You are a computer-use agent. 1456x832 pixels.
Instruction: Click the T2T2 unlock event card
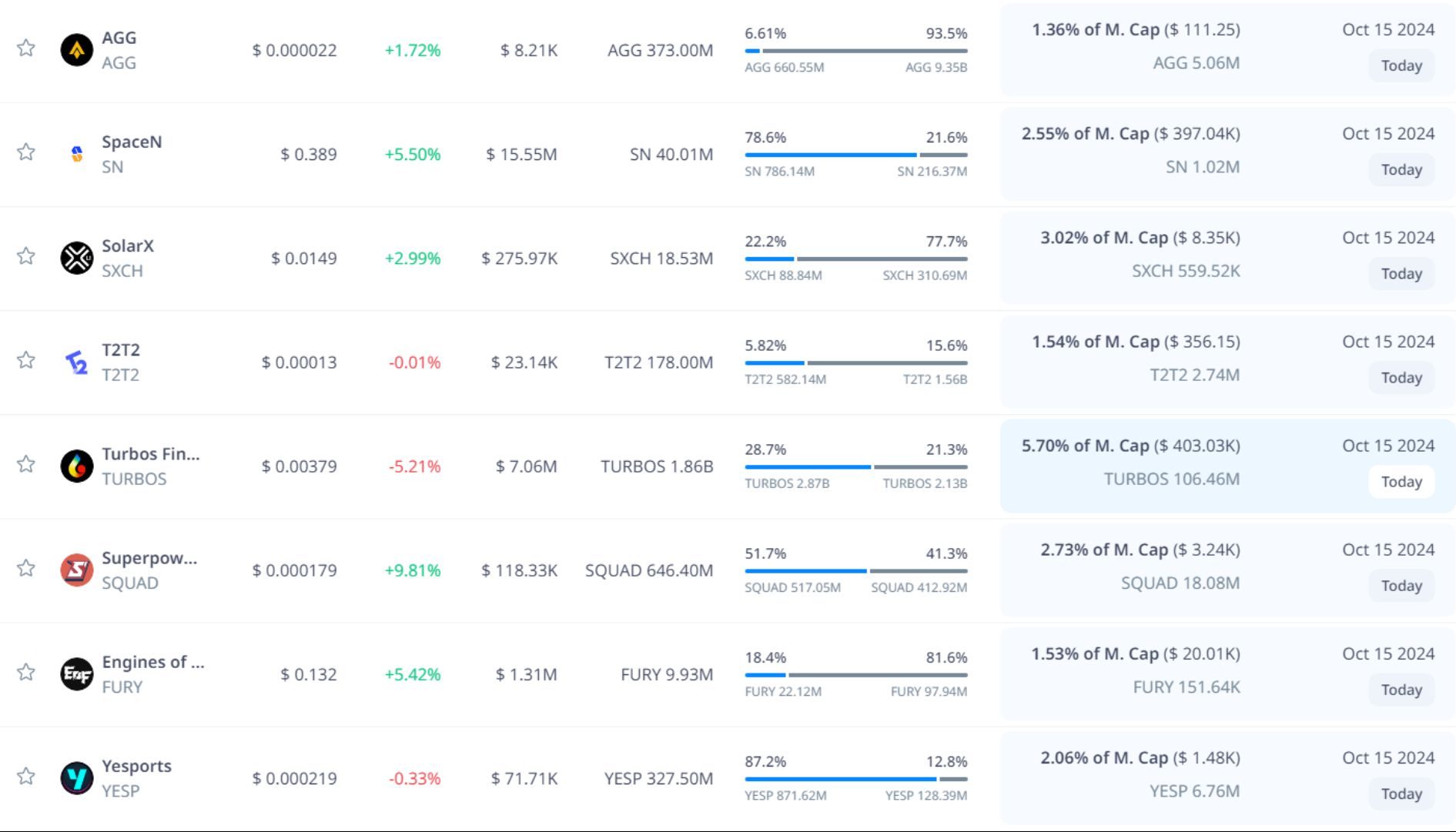pos(1227,360)
